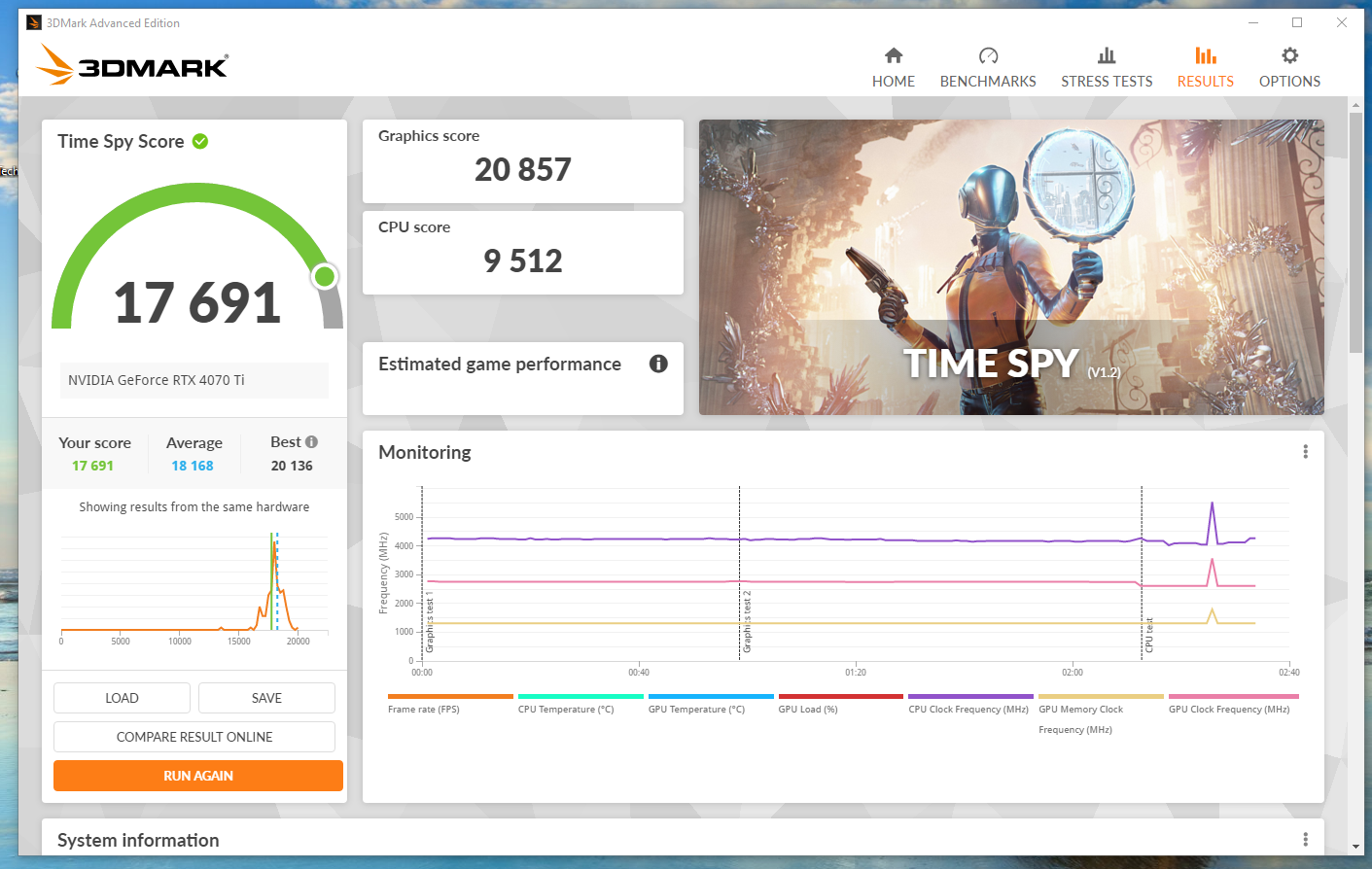Click Your score value 17 691
The image size is (1372, 869).
coord(92,466)
